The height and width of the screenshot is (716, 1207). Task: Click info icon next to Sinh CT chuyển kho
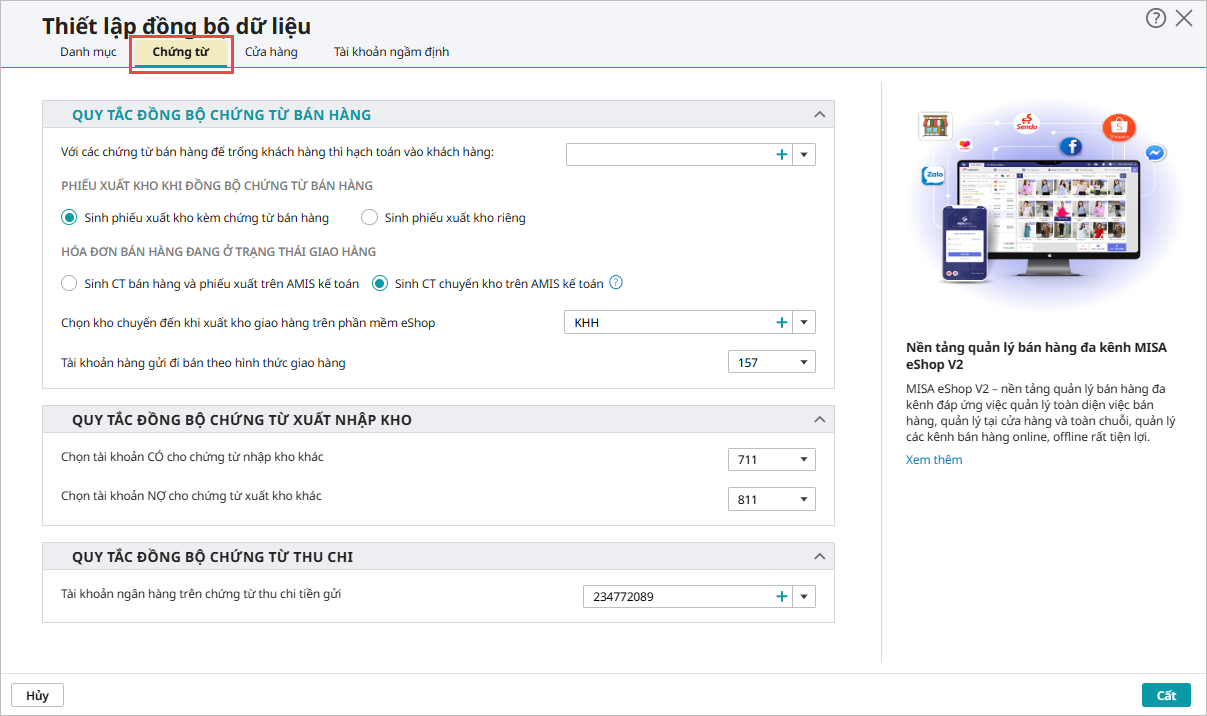click(616, 283)
